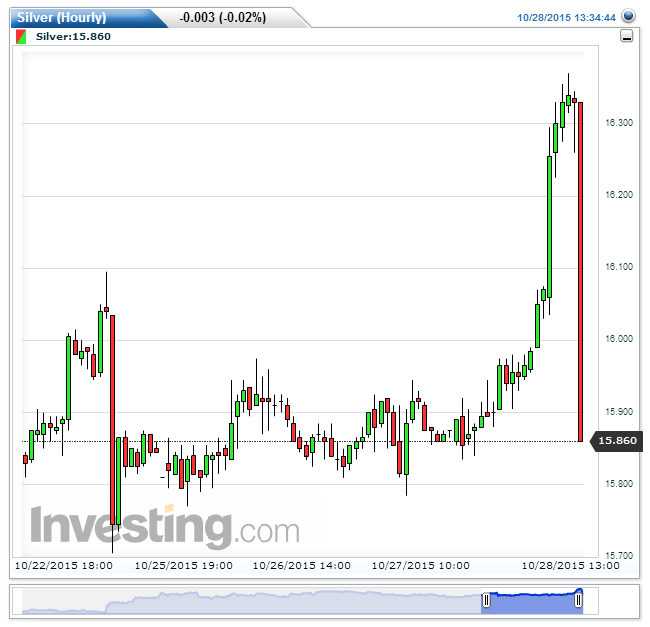Click the 15.900 price axis label
Screen dimensions: 650x627
click(619, 412)
